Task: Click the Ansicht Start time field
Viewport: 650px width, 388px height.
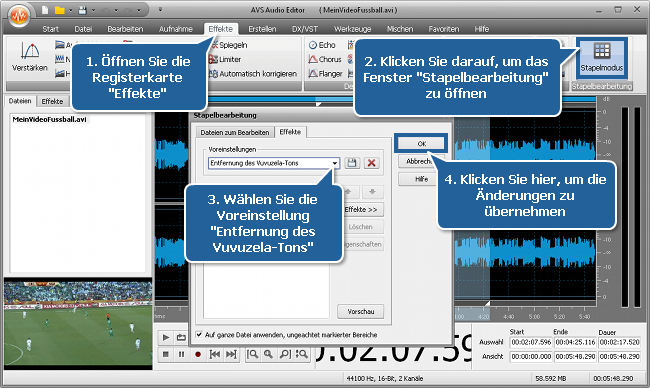Action: (531, 356)
